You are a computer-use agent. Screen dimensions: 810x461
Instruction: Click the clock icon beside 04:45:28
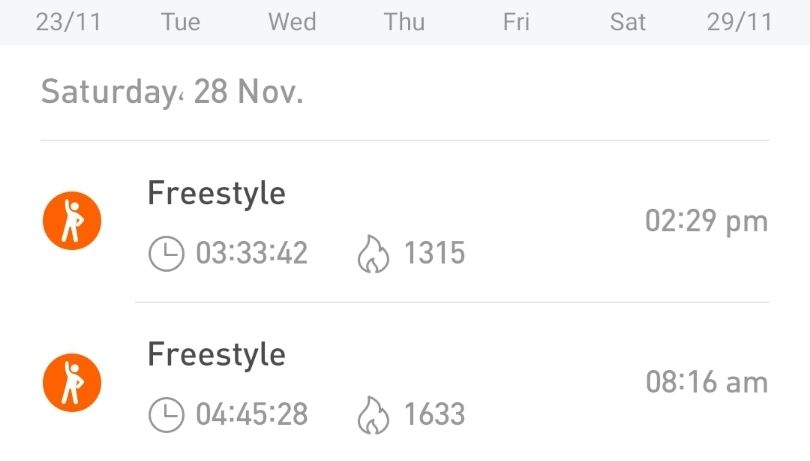pyautogui.click(x=166, y=414)
